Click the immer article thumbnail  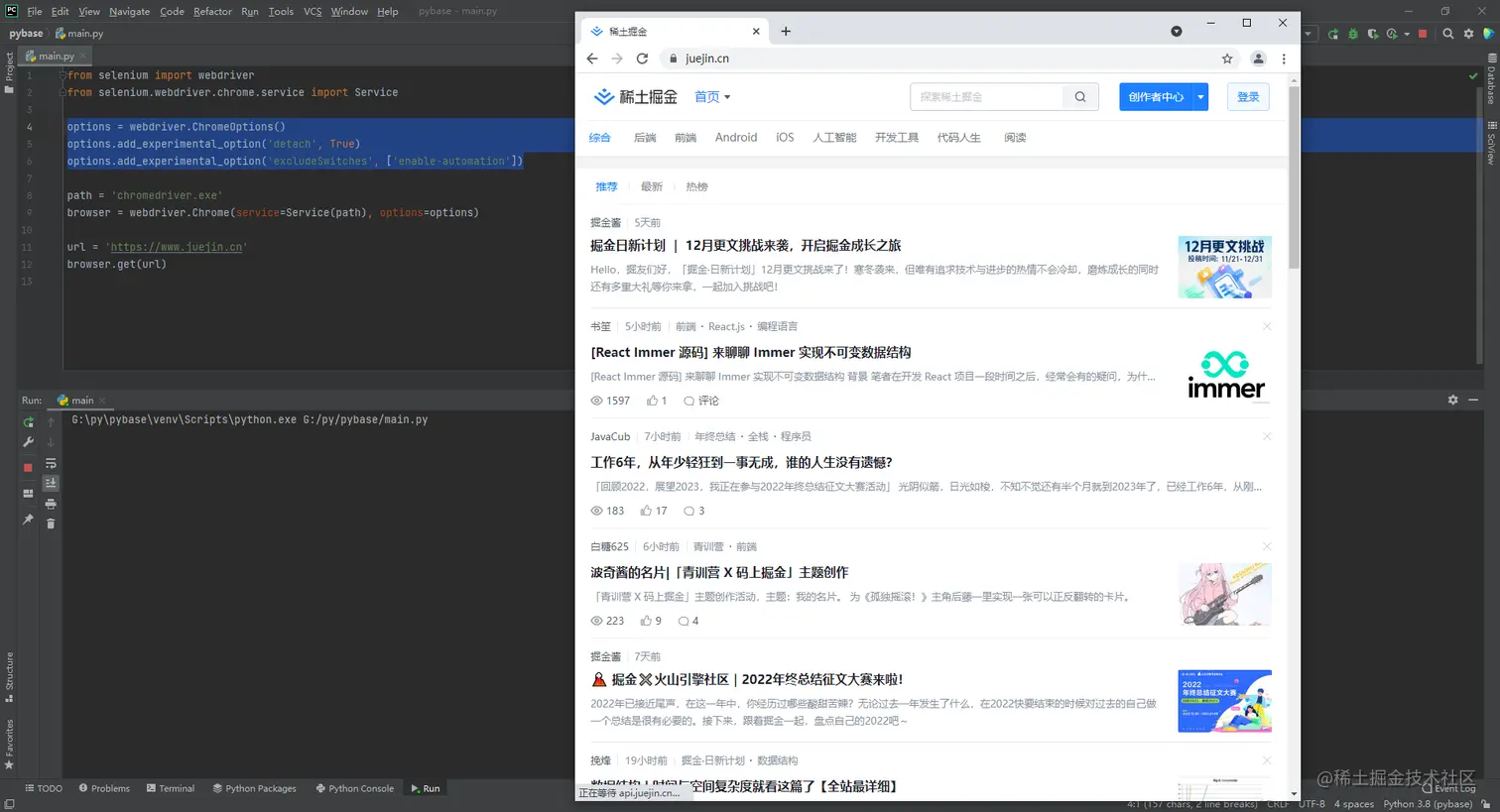(1225, 376)
